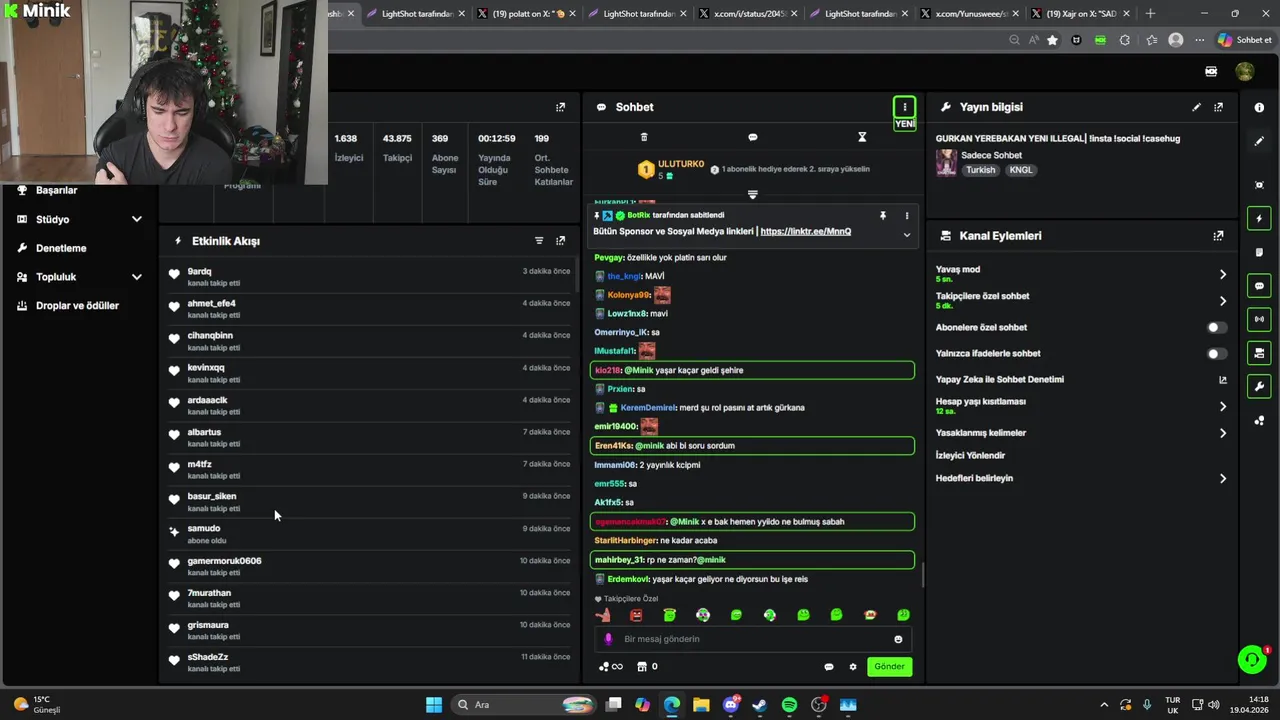Open the green support headset widget
This screenshot has height=720, width=1280.
1252,659
